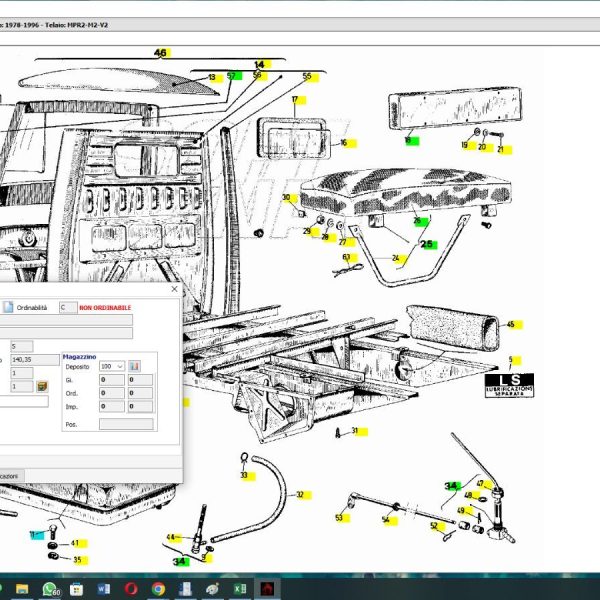Image resolution: width=600 pixels, height=600 pixels.
Task: Open the chart icon next to Deposito
Action: (135, 366)
